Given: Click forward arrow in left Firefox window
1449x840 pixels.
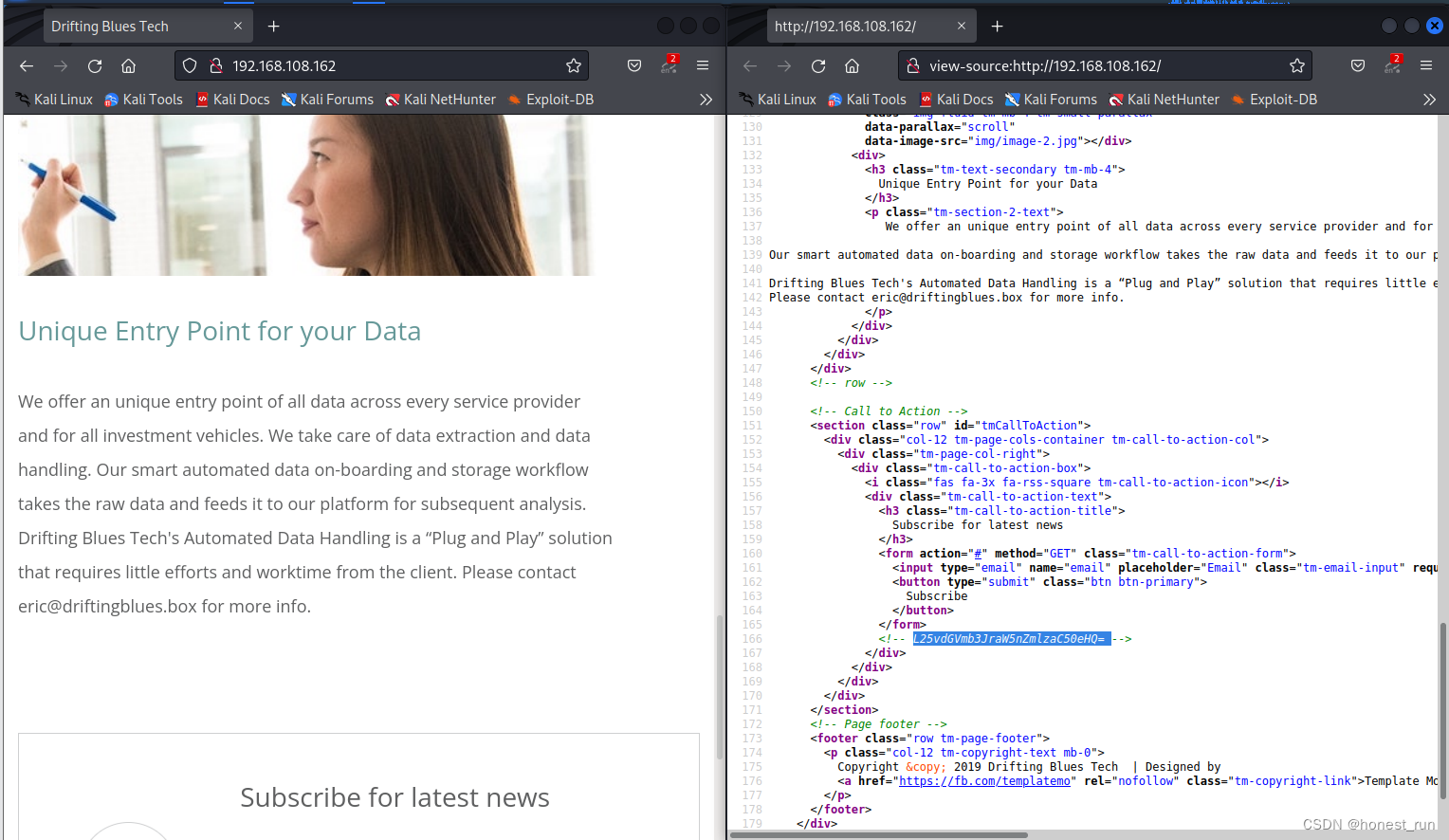Looking at the screenshot, I should pyautogui.click(x=61, y=65).
